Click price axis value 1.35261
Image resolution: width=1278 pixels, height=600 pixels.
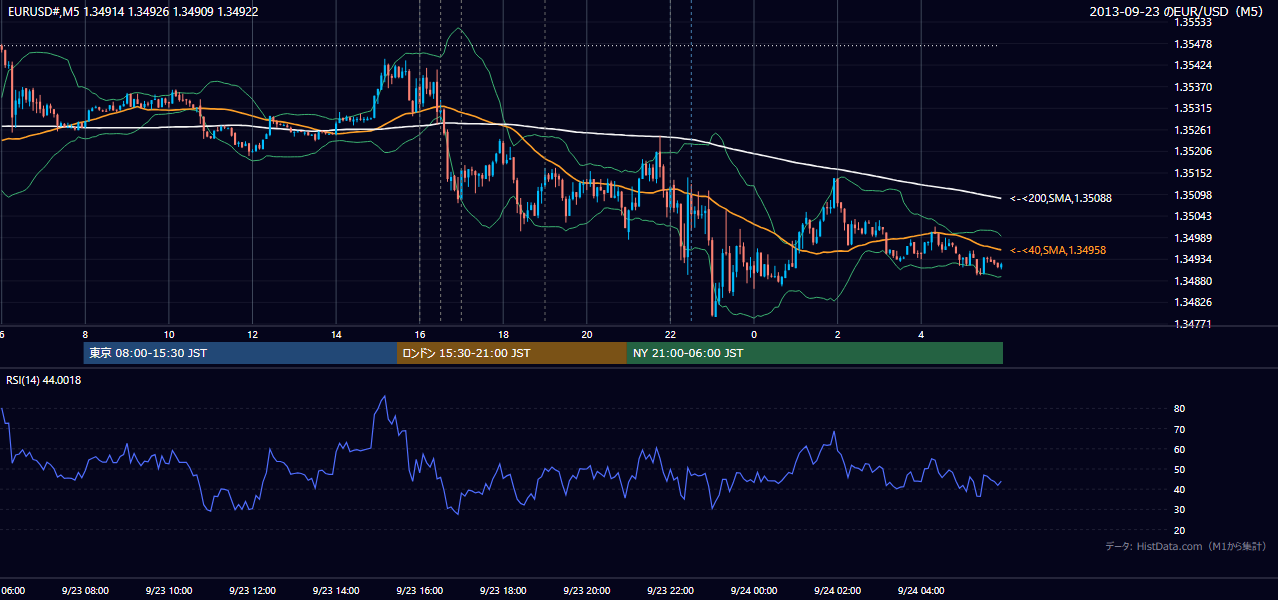[x=1194, y=130]
